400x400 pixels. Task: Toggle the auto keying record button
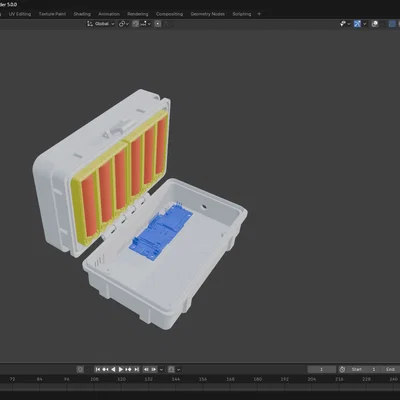coord(80,369)
